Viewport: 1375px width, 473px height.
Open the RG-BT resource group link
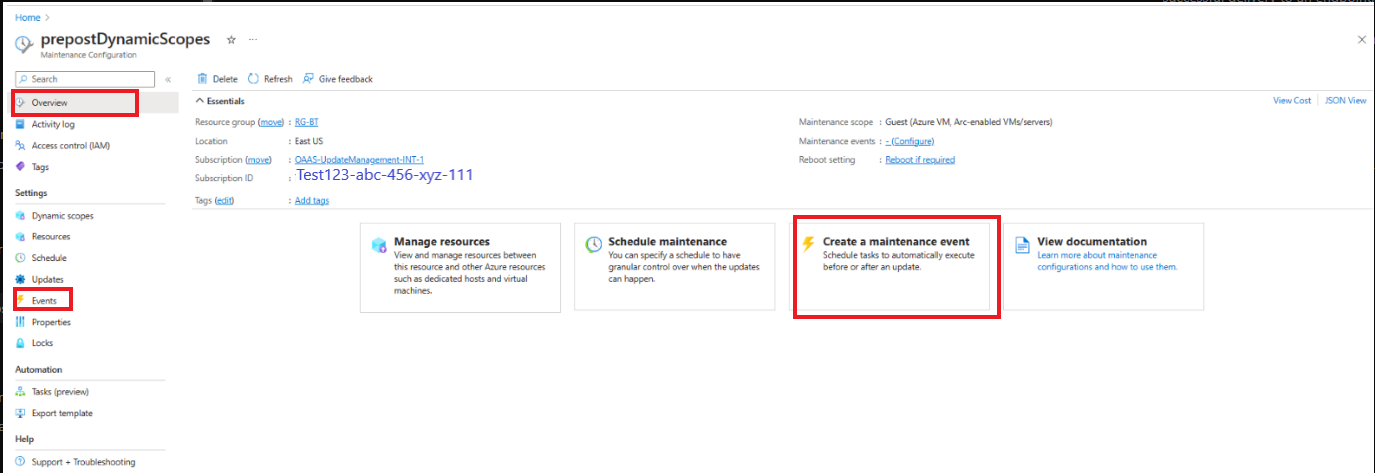pyautogui.click(x=306, y=122)
